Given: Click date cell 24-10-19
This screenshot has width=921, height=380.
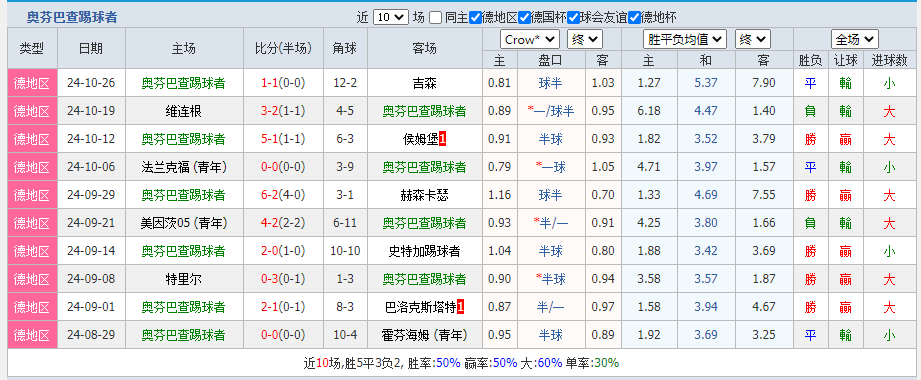Looking at the screenshot, I should [91, 111].
